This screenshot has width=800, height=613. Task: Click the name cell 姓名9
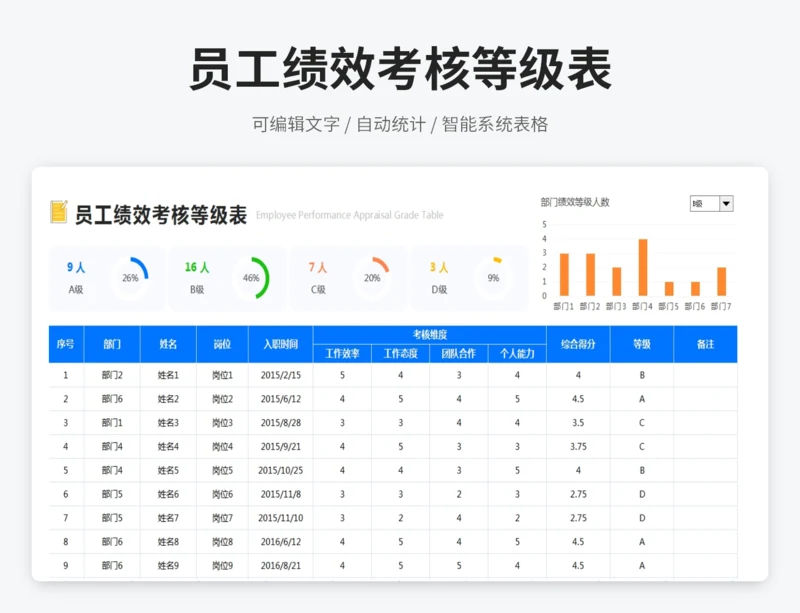pos(168,566)
